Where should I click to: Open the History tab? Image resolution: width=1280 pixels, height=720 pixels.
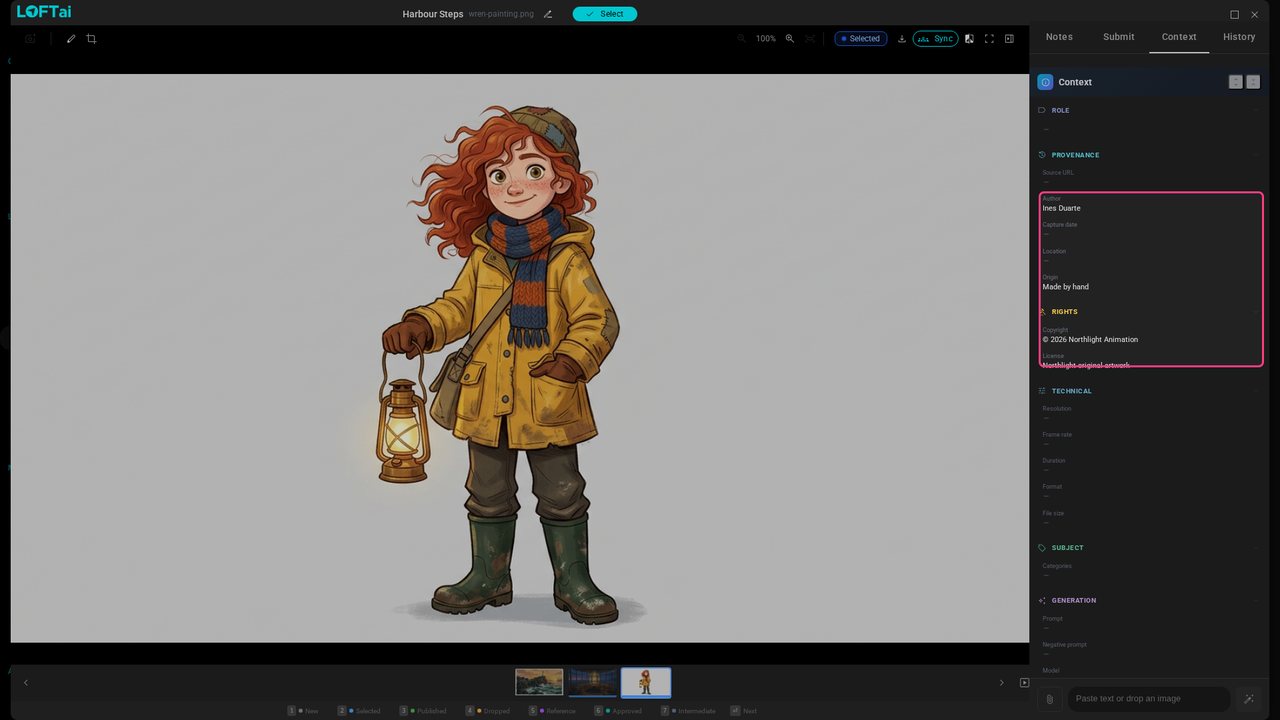[1239, 37]
